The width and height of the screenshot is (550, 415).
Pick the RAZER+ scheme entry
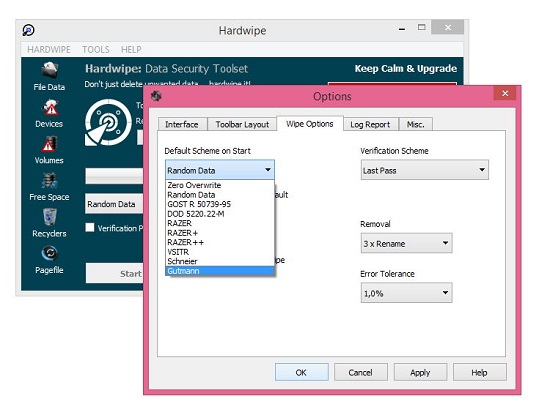click(220, 233)
